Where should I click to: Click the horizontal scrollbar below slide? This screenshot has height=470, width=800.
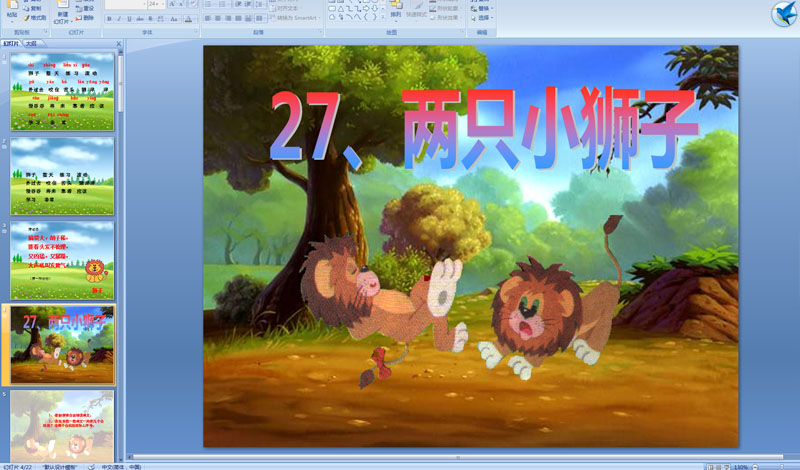point(458,457)
